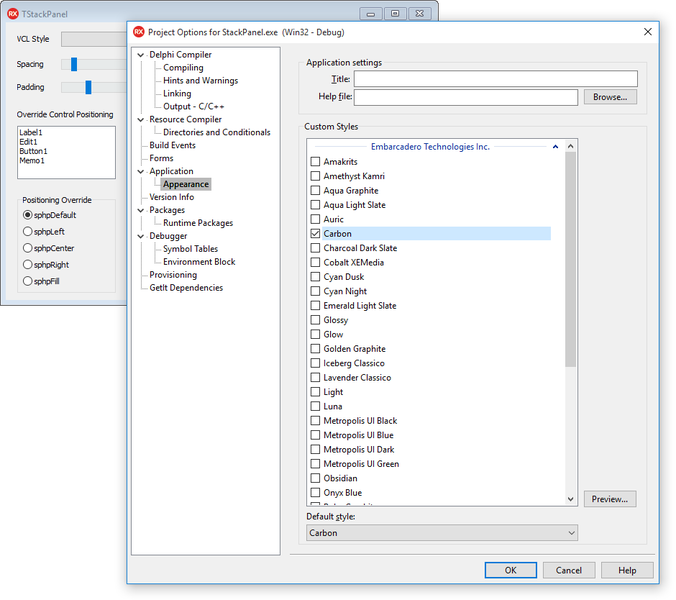Click styles list scroll-down arrow

pyautogui.click(x=570, y=499)
